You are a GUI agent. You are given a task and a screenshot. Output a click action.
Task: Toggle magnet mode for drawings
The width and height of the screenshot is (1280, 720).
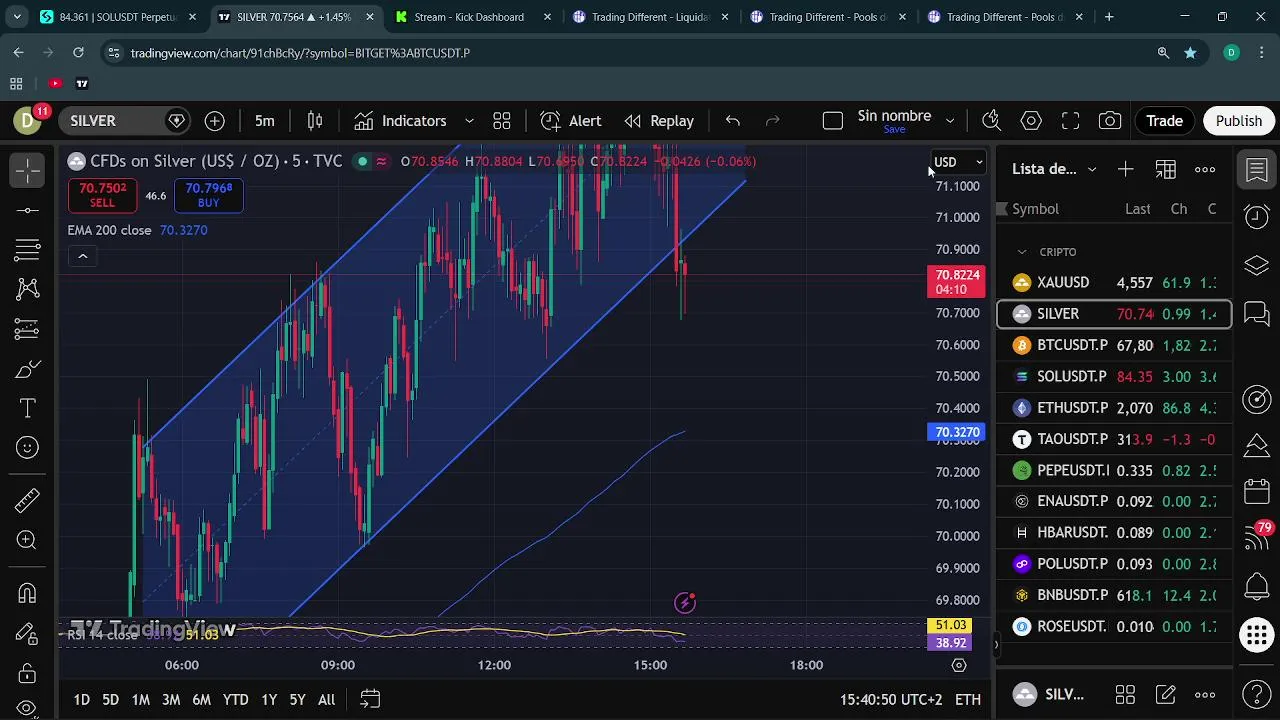[28, 593]
